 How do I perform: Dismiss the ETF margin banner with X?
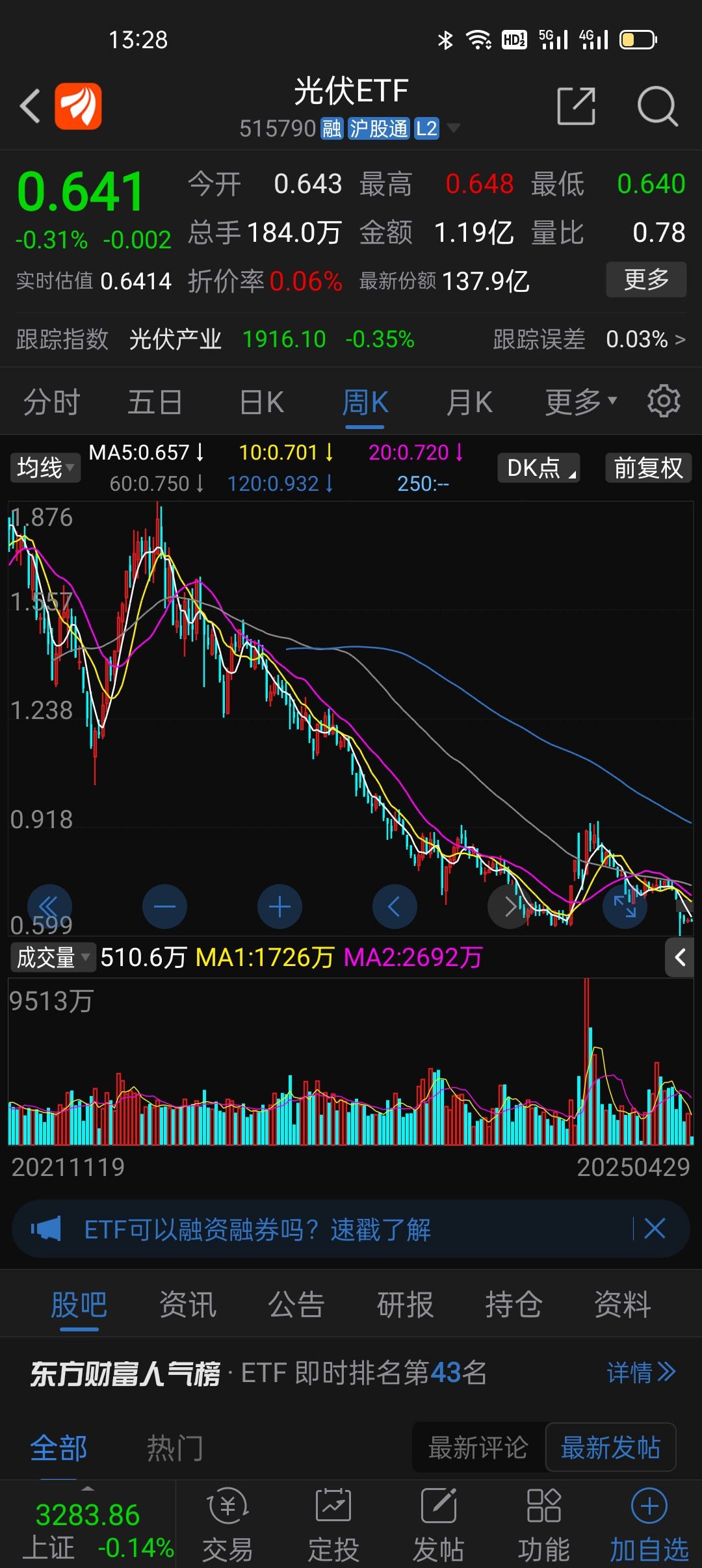point(655,1229)
